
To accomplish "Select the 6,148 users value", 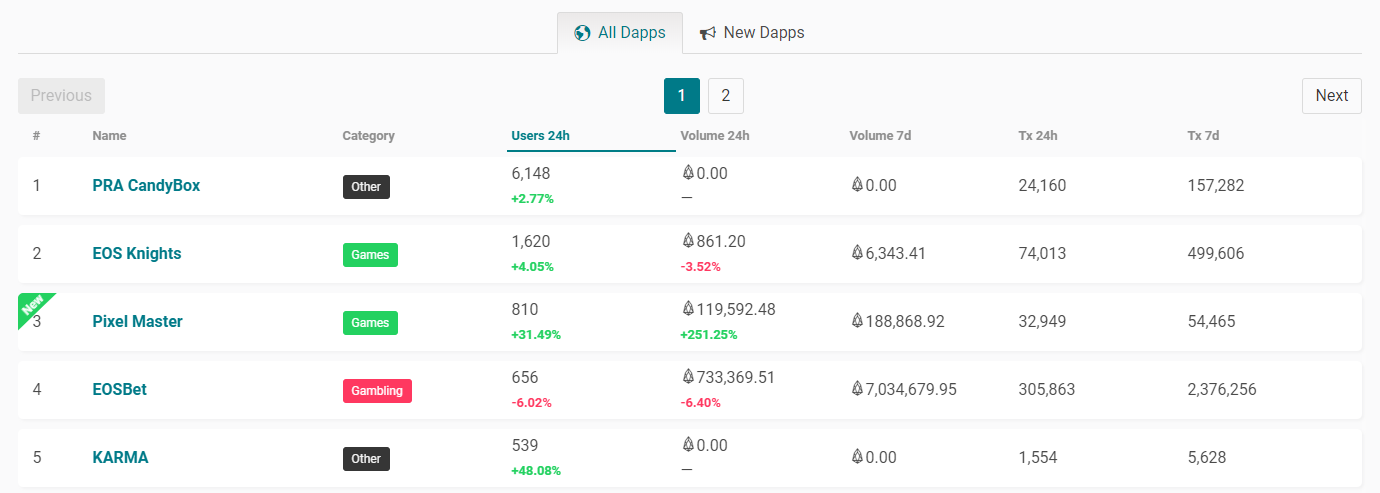I will (x=531, y=174).
